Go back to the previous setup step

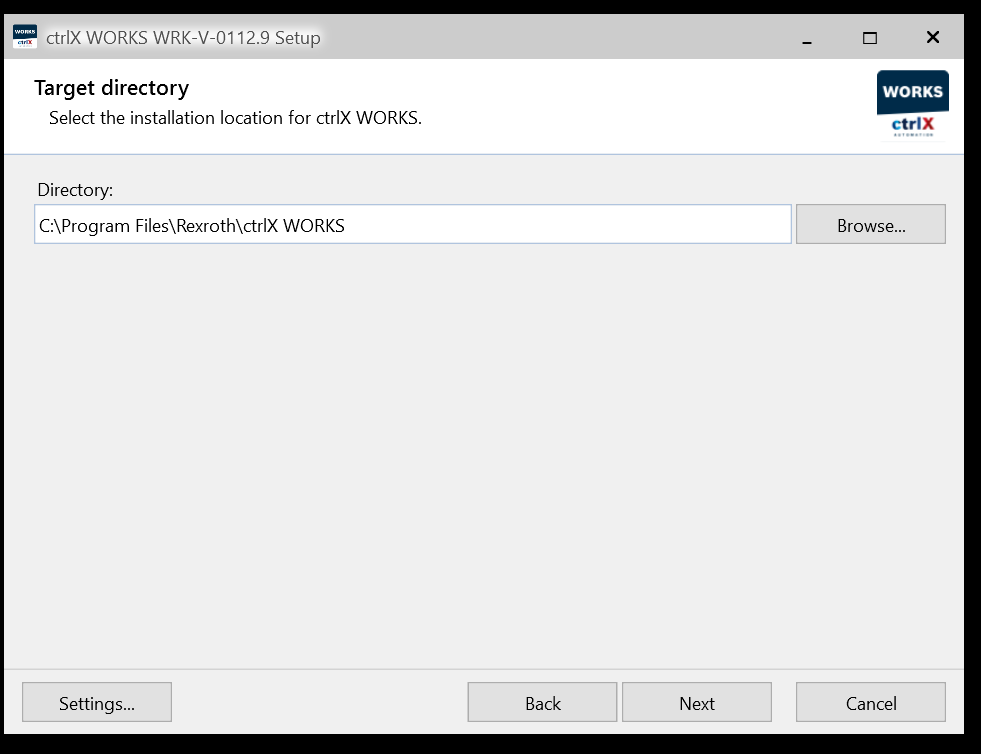tap(542, 702)
